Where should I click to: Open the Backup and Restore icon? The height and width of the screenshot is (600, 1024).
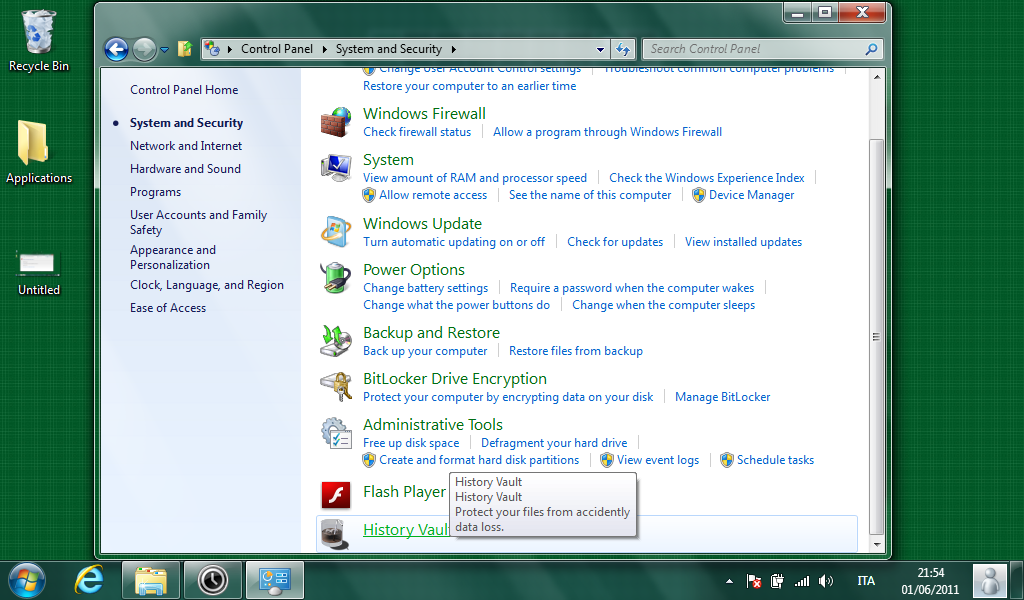click(x=336, y=341)
